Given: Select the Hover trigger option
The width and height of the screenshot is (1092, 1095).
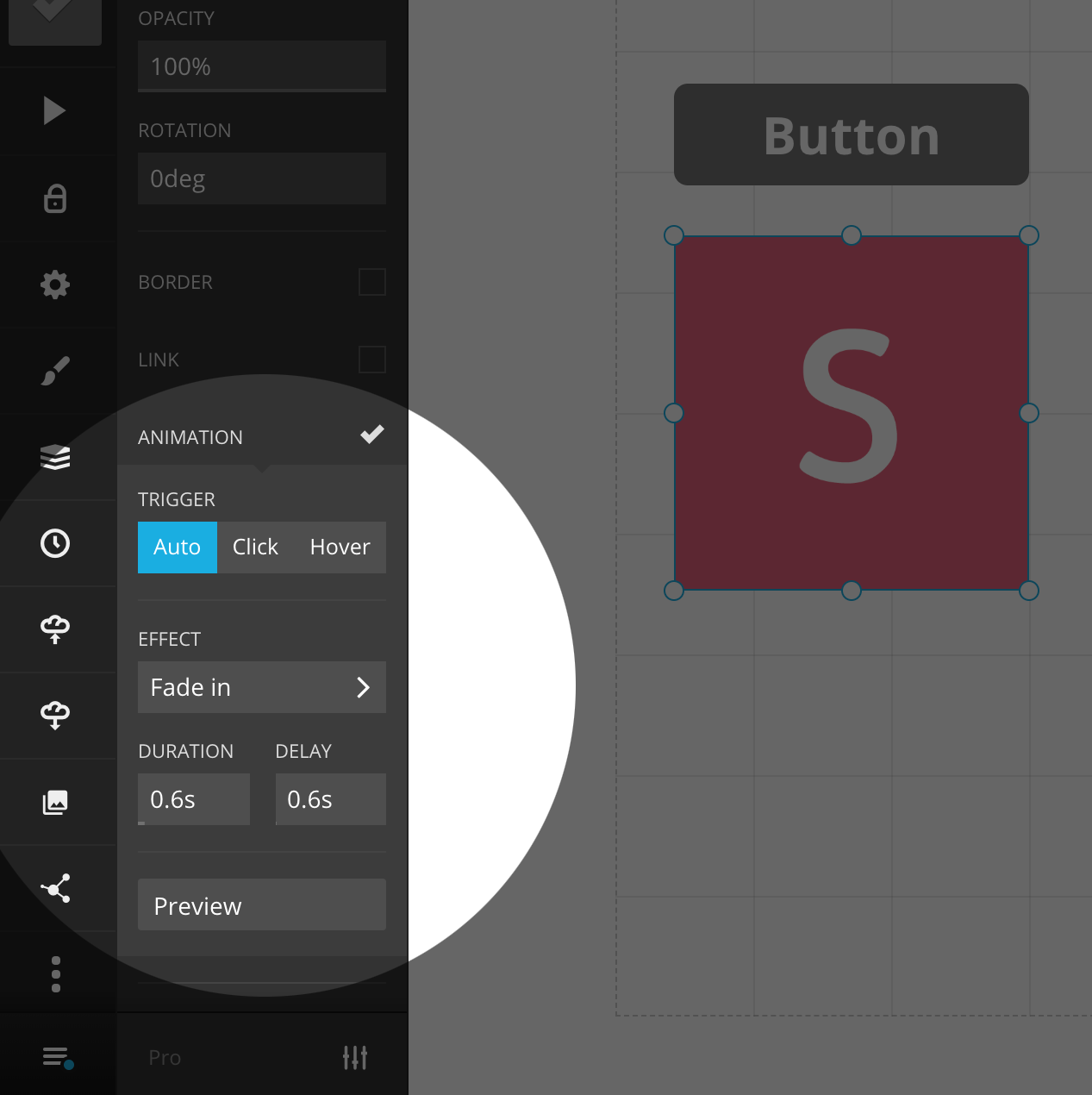Looking at the screenshot, I should tap(340, 547).
